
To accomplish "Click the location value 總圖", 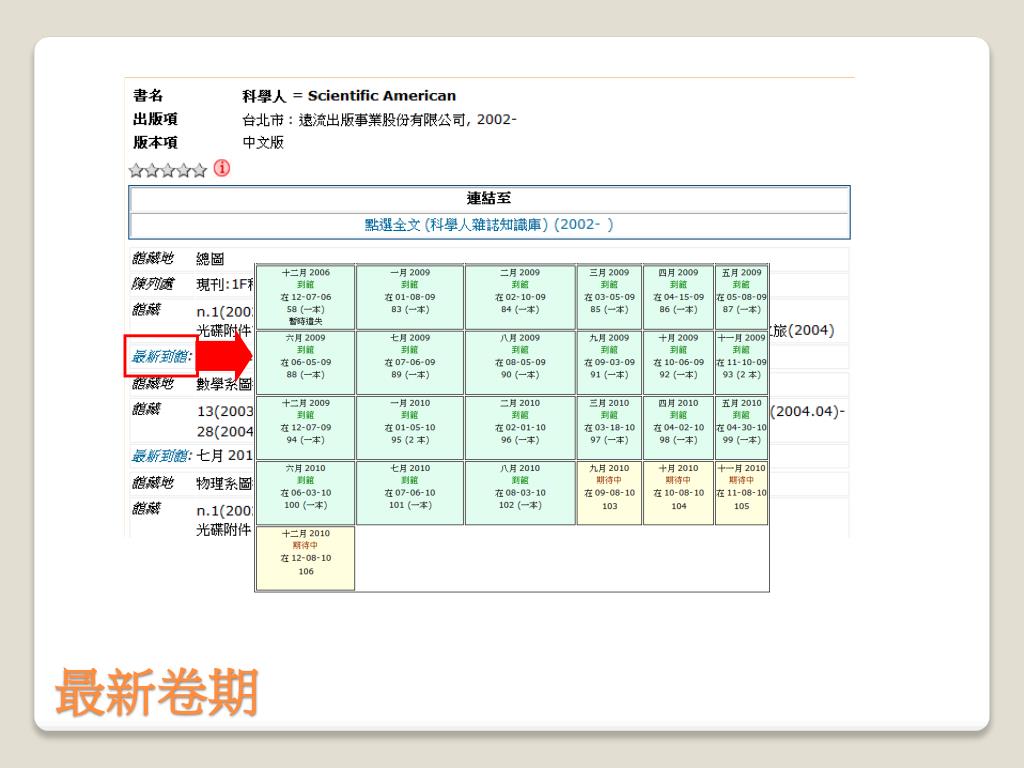I will tap(210, 259).
